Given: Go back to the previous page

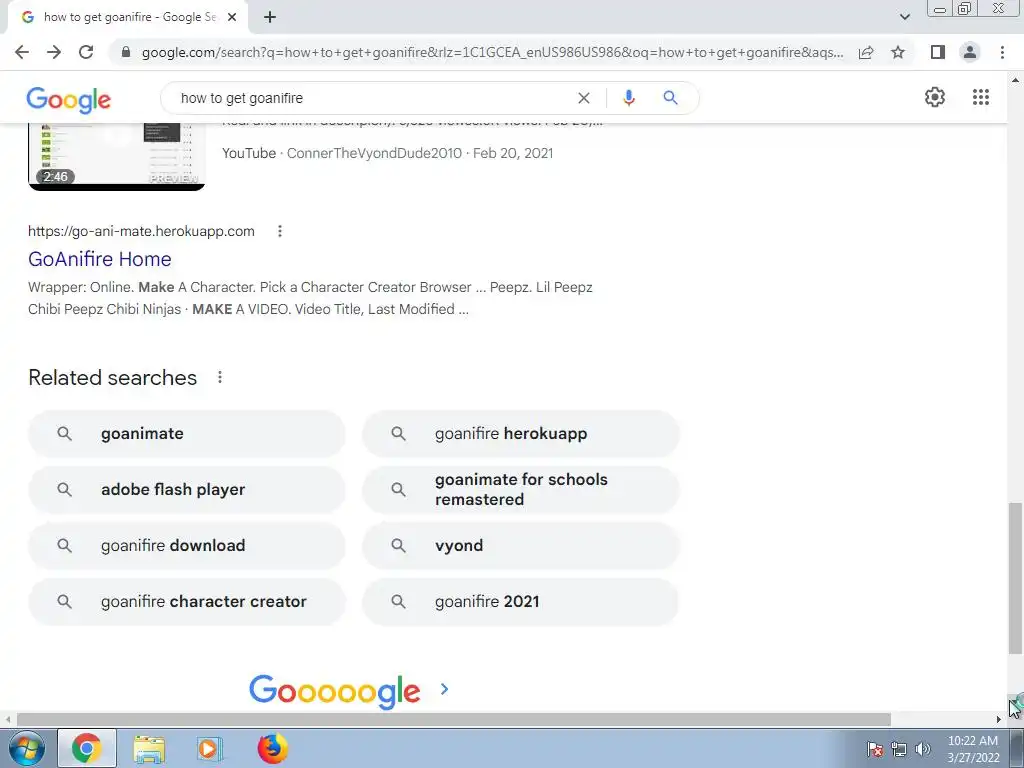Looking at the screenshot, I should click(22, 52).
